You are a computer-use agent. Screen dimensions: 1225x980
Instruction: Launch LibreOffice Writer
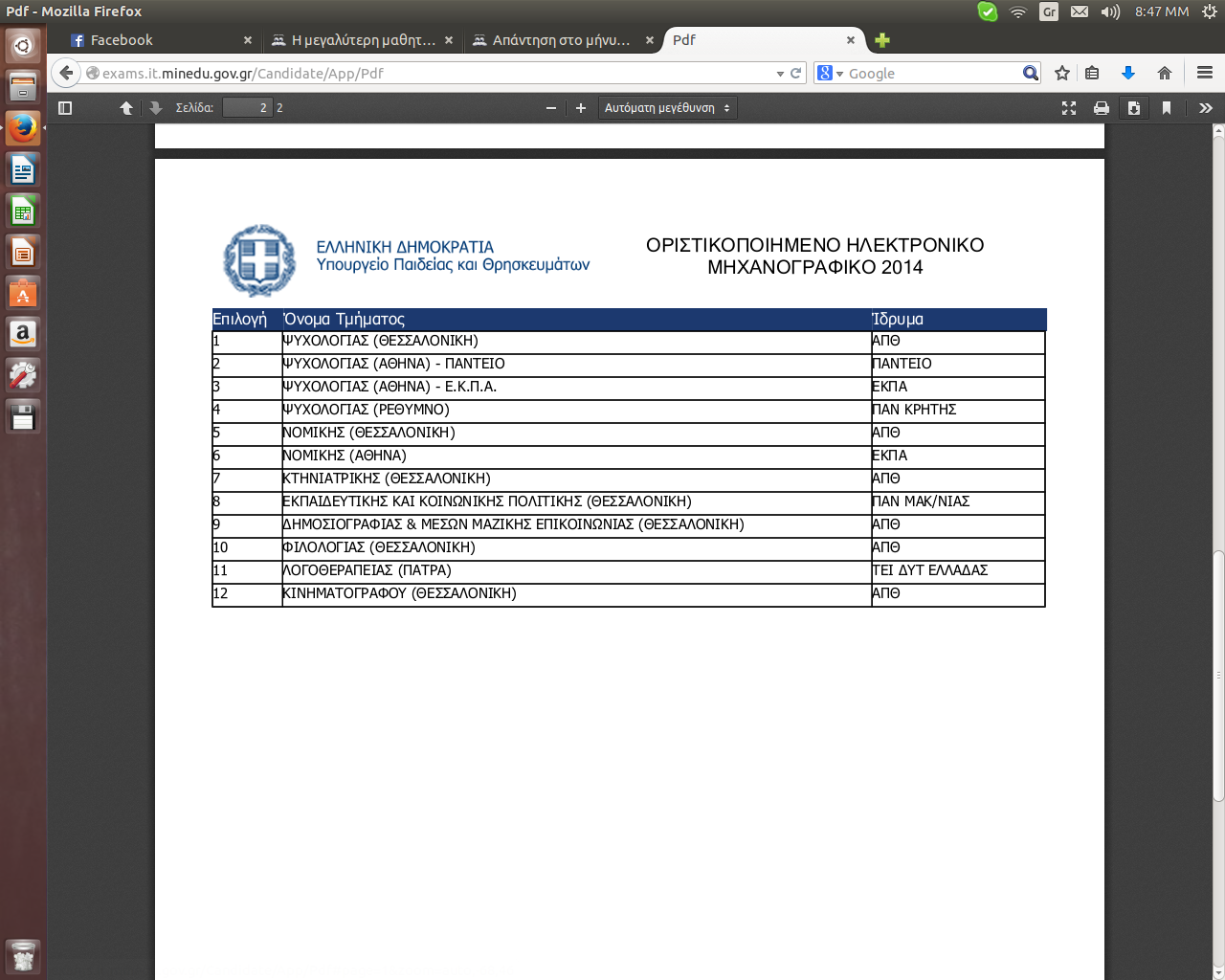pos(23,170)
